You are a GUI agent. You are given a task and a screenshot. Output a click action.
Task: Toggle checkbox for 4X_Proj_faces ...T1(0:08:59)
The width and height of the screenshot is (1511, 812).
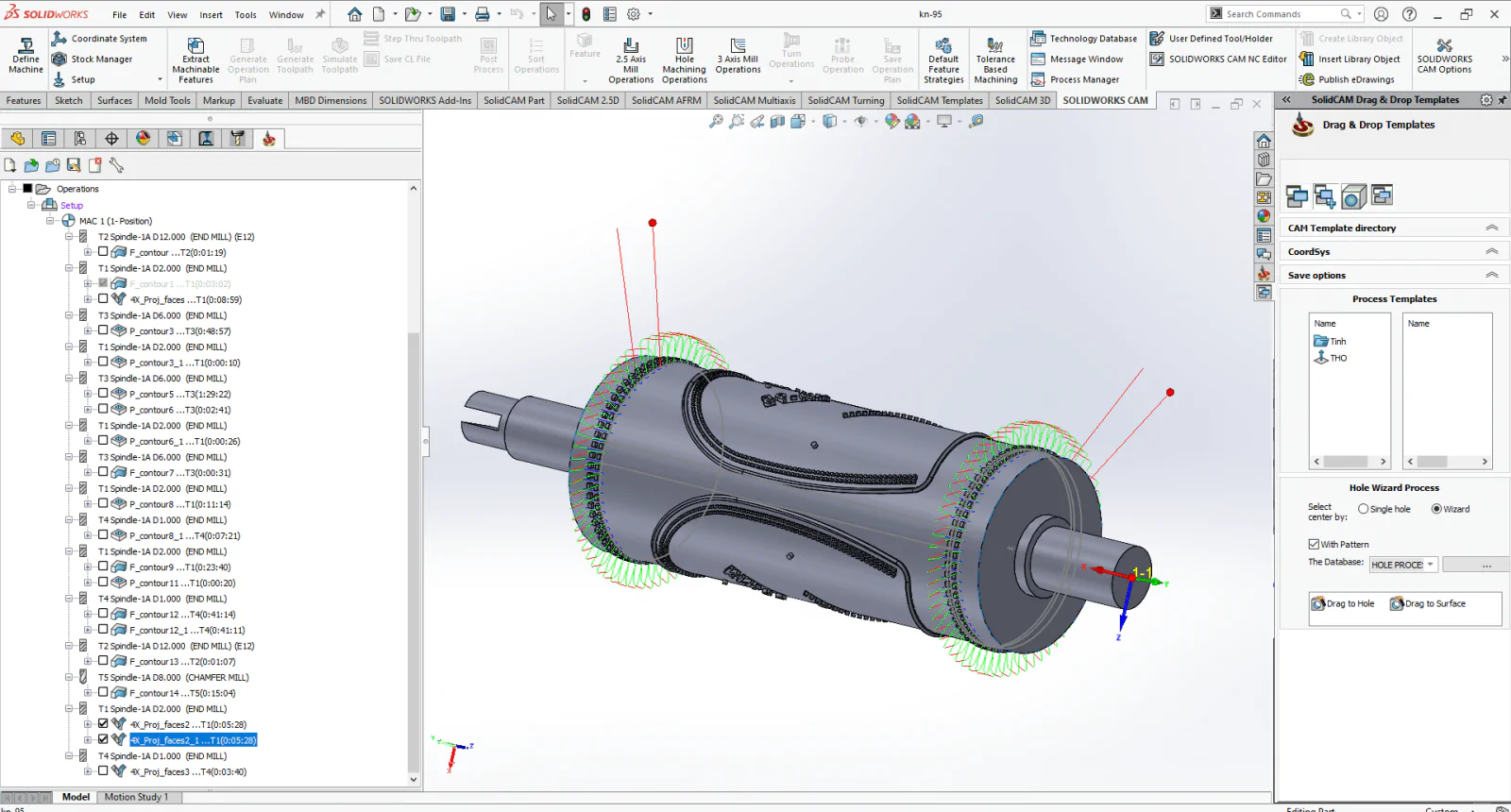pyautogui.click(x=103, y=299)
